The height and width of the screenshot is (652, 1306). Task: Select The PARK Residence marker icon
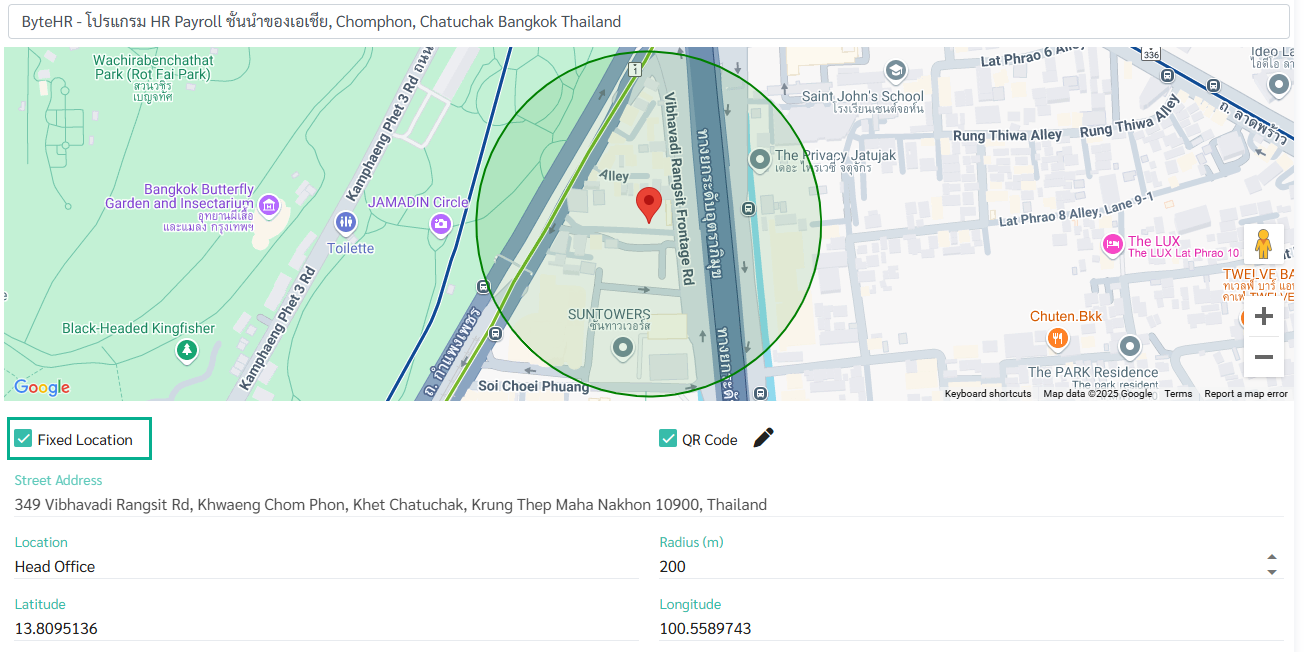1130,347
